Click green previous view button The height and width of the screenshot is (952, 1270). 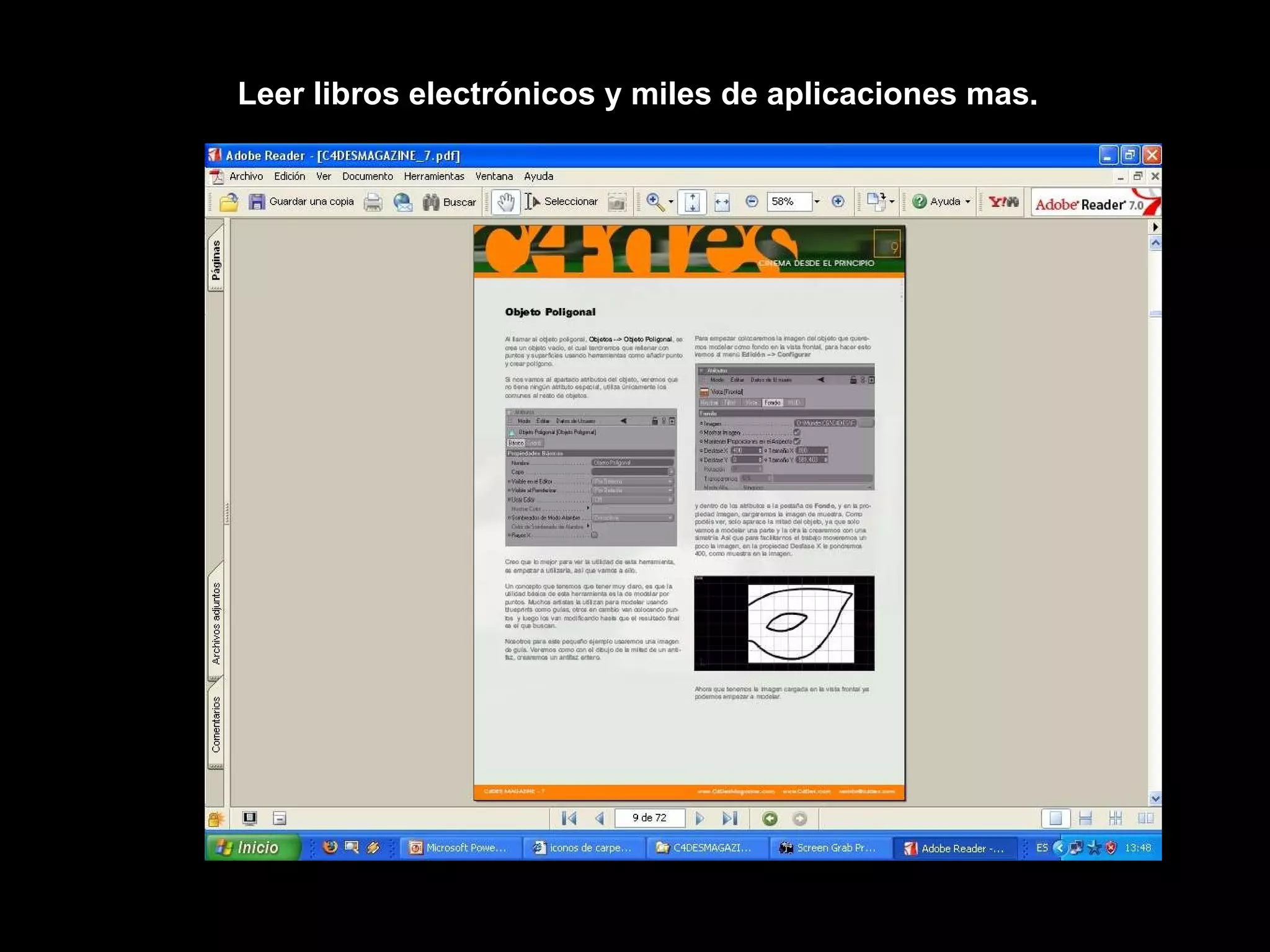[770, 819]
